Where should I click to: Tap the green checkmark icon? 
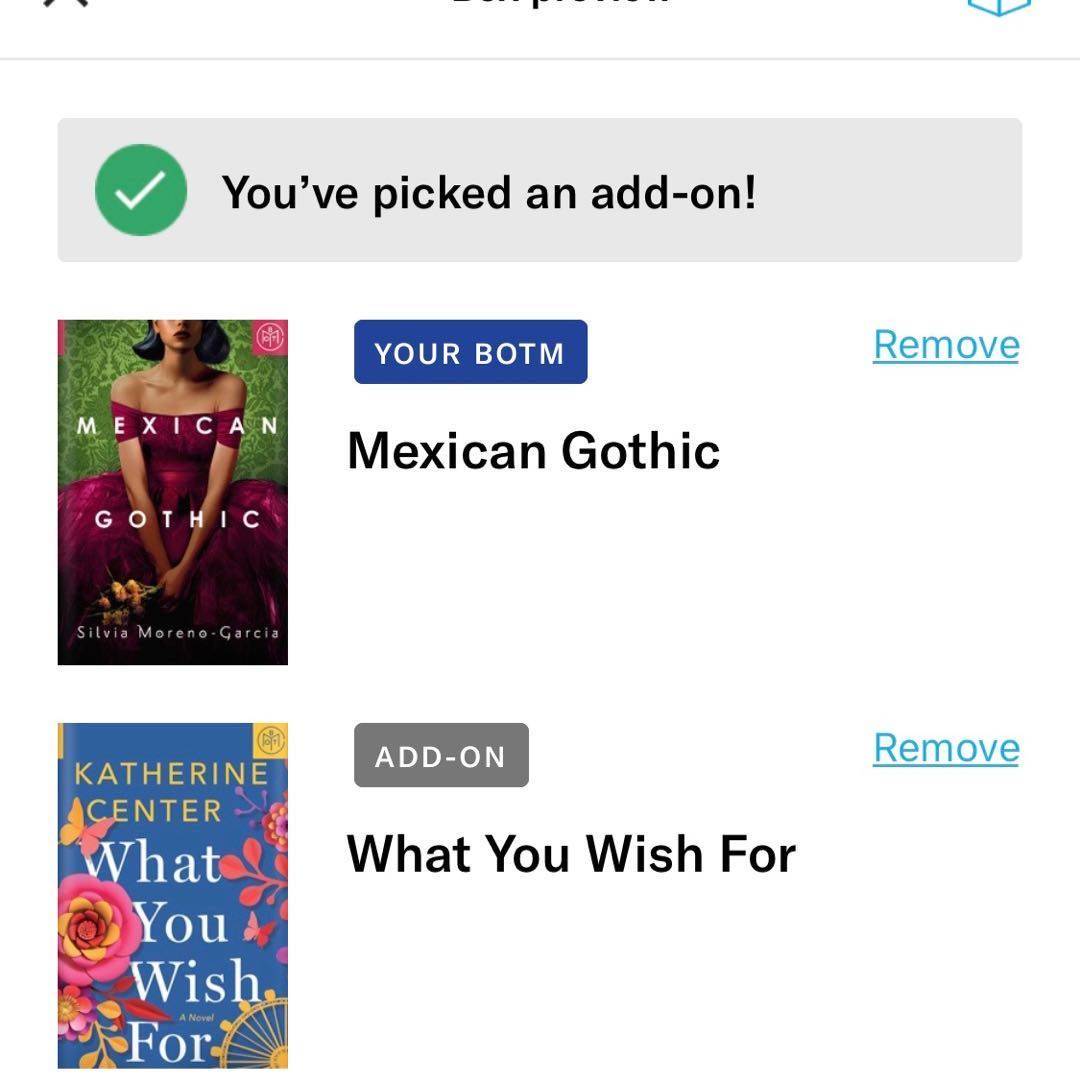[x=140, y=190]
